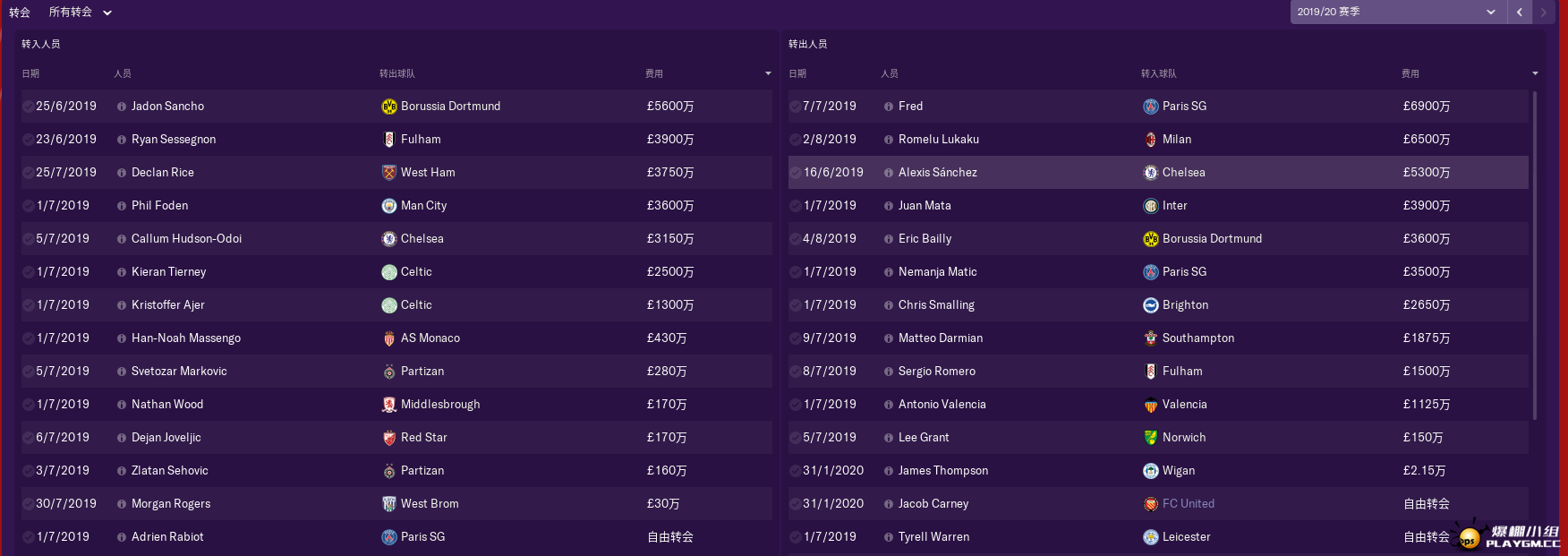1568x556 pixels.
Task: Click West Ham badge next to Declan Rice
Action: click(x=388, y=173)
